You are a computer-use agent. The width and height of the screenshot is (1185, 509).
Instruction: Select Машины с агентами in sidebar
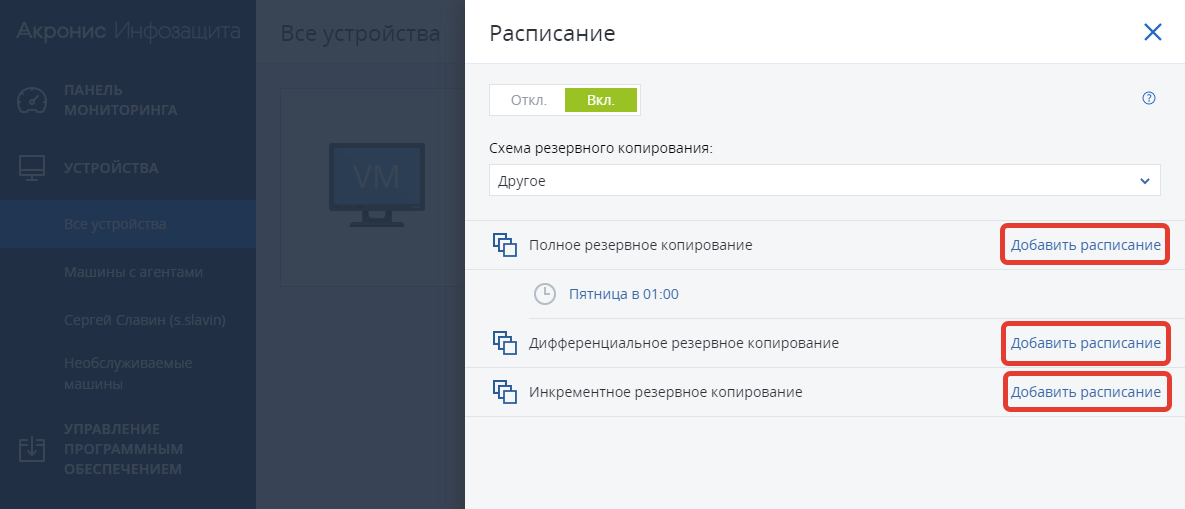point(134,272)
